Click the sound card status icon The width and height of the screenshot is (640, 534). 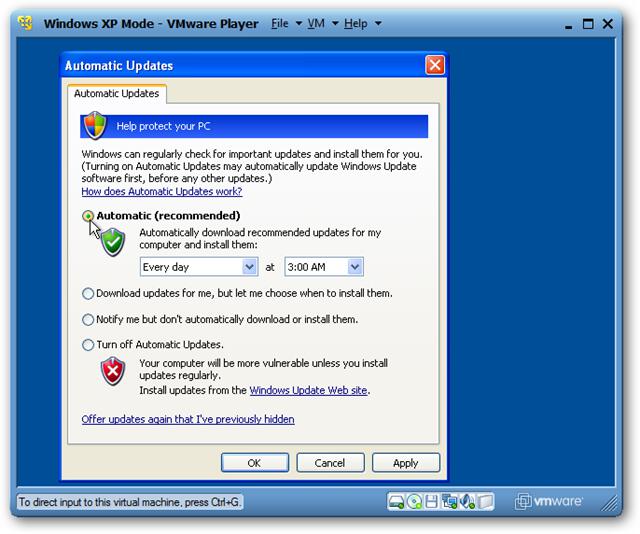click(468, 502)
